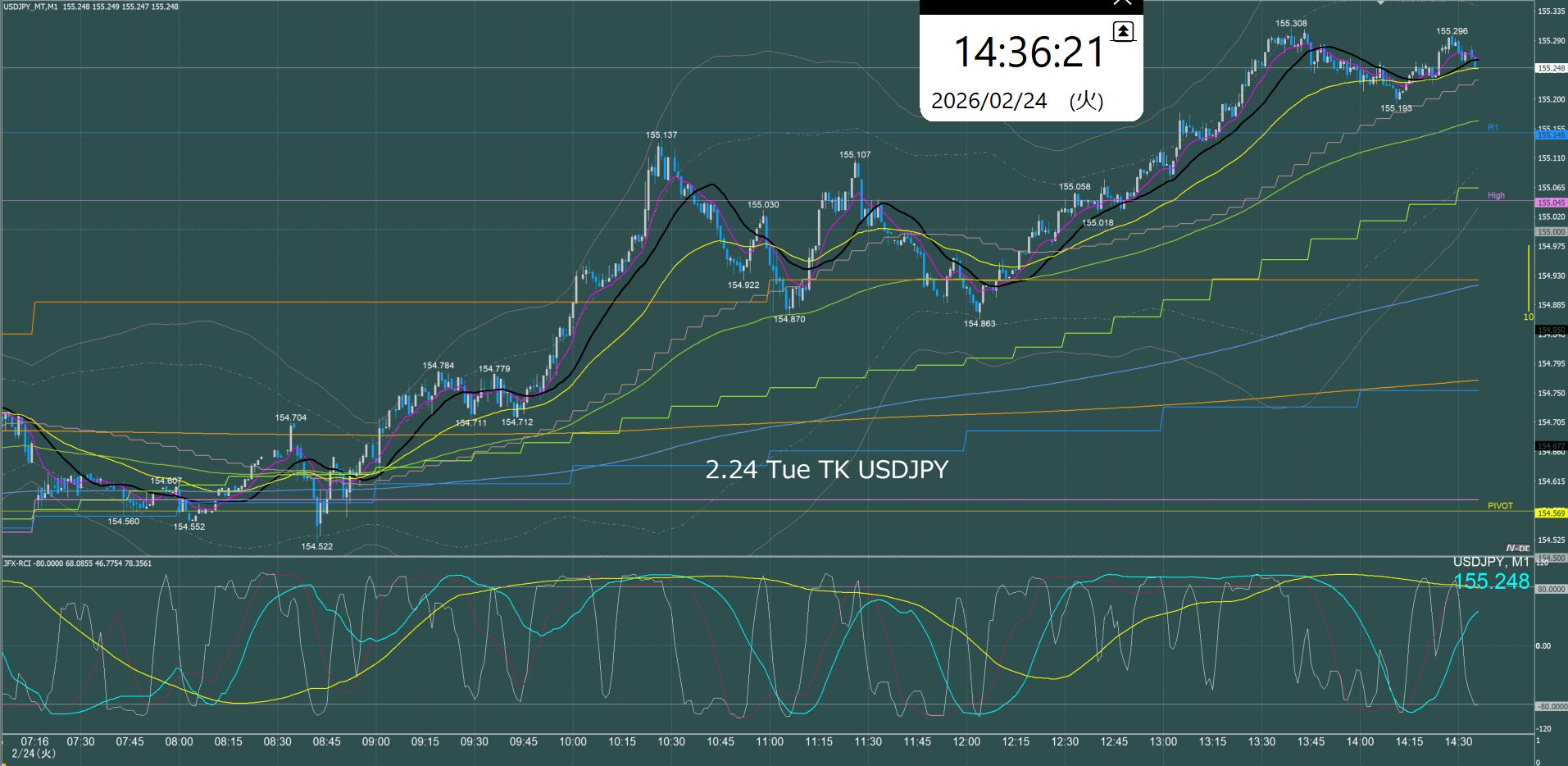1568x766 pixels.
Task: Click the blue 155.148 R1 price tag
Action: click(x=1551, y=135)
